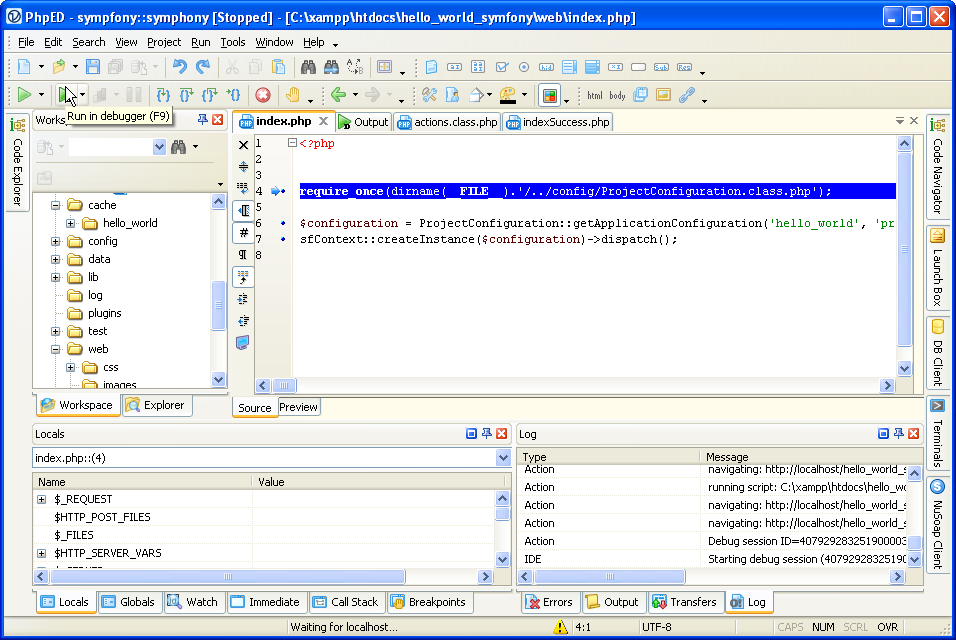Click the Paste clipboard icon

[x=279, y=67]
